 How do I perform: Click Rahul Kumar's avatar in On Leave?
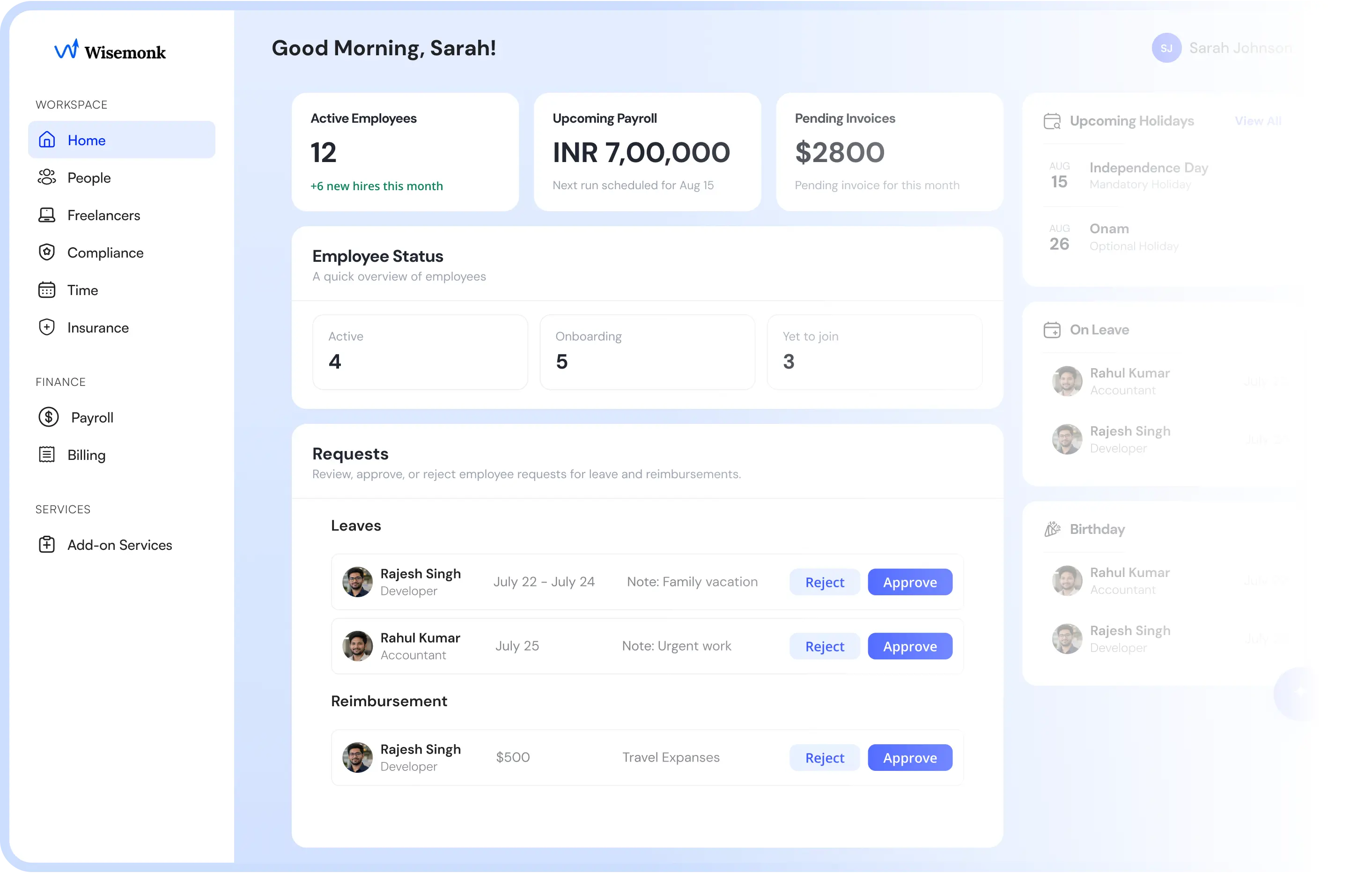1067,381
